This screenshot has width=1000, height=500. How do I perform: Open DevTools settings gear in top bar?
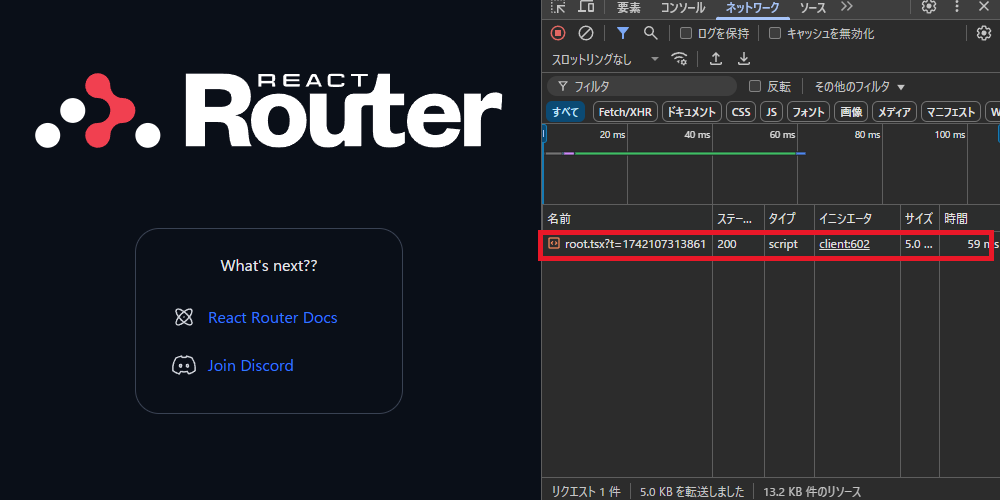coord(929,7)
